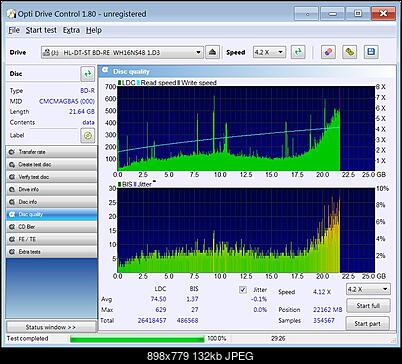Click the eraser disc icon
The width and height of the screenshot is (402, 364).
(x=328, y=52)
